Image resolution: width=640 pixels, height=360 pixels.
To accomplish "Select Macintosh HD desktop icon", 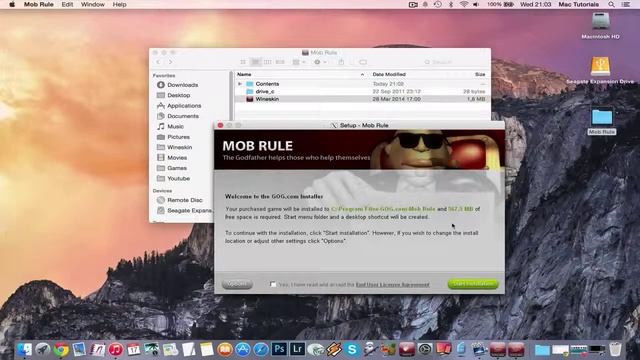I will [x=600, y=25].
